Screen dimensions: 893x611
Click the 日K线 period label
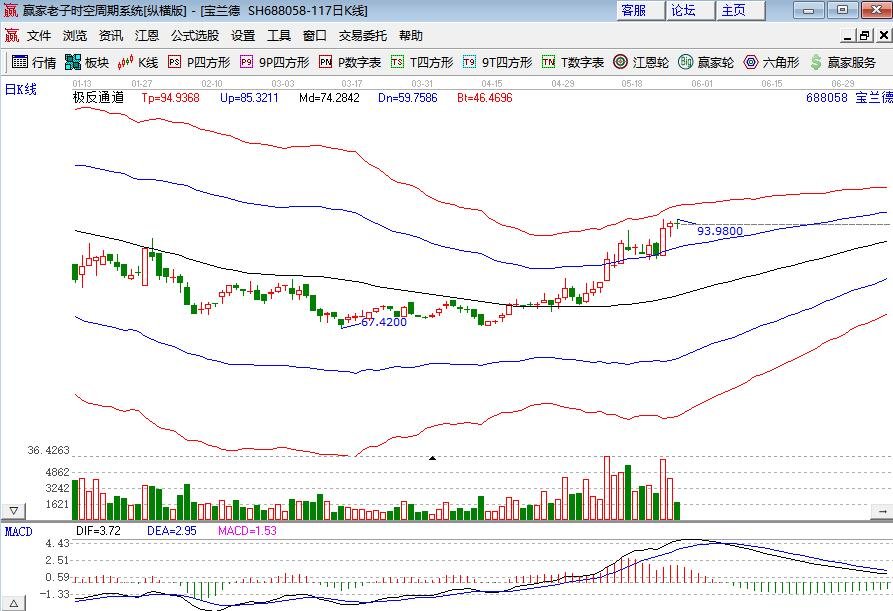21,89
